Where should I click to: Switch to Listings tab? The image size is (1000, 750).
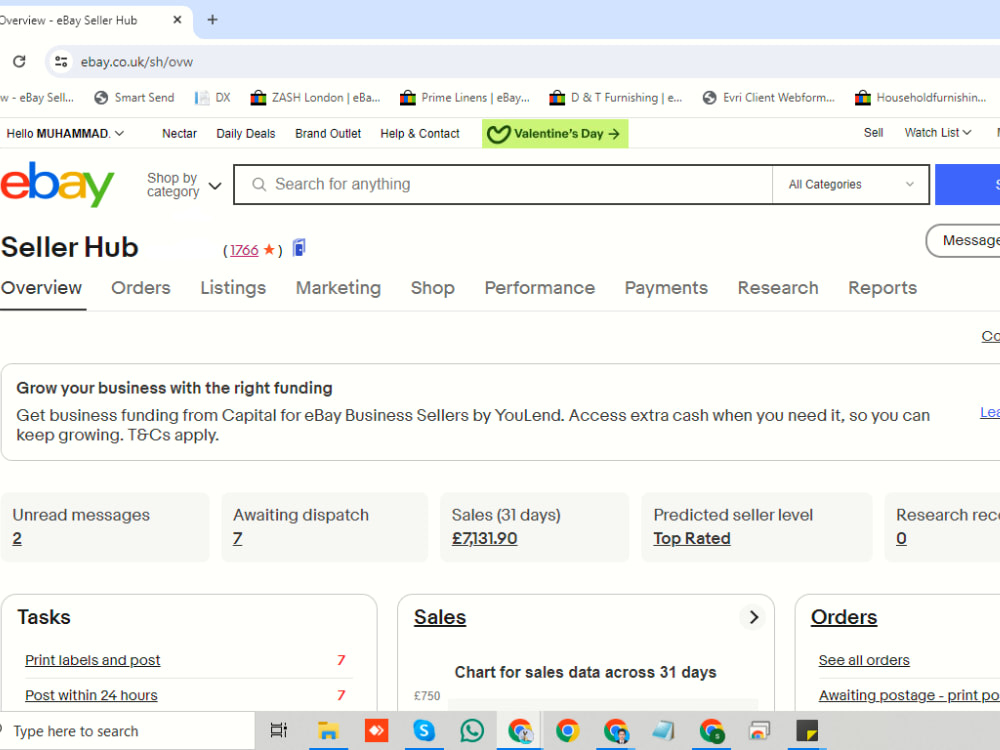233,288
